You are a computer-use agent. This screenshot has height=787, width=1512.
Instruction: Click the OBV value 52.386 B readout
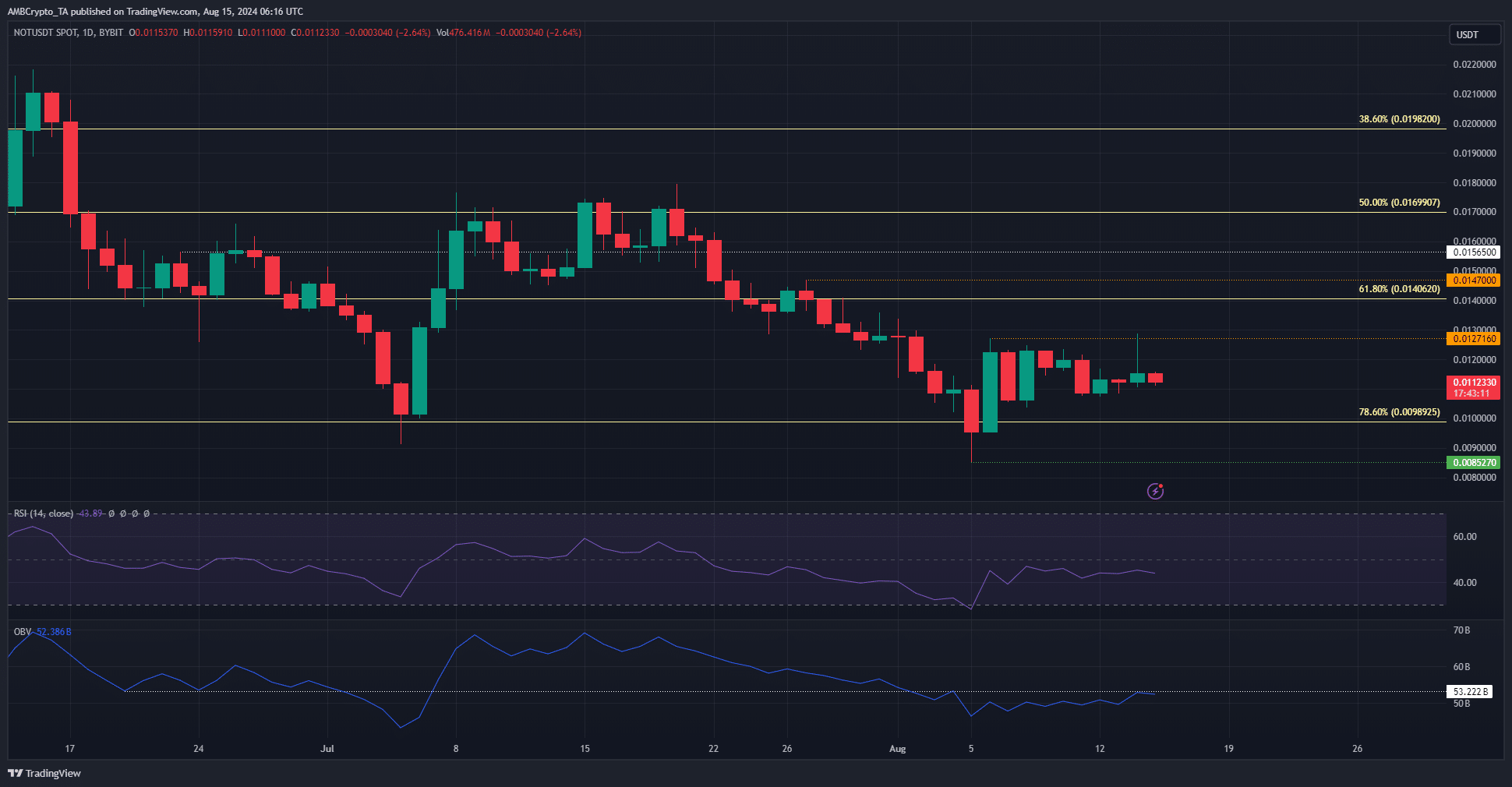click(54, 632)
